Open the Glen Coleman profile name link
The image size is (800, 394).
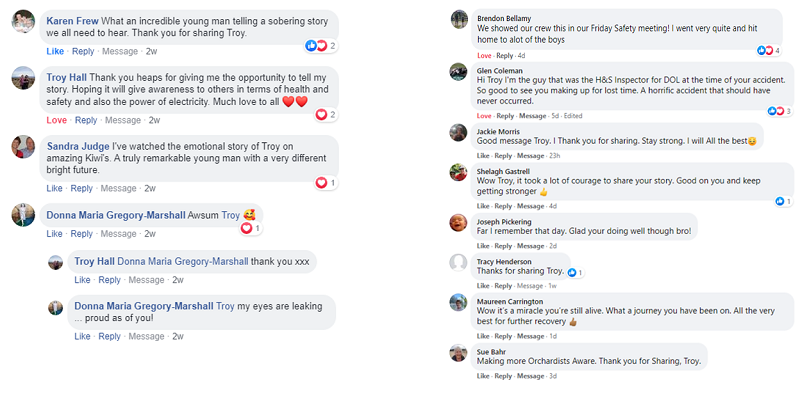click(499, 70)
